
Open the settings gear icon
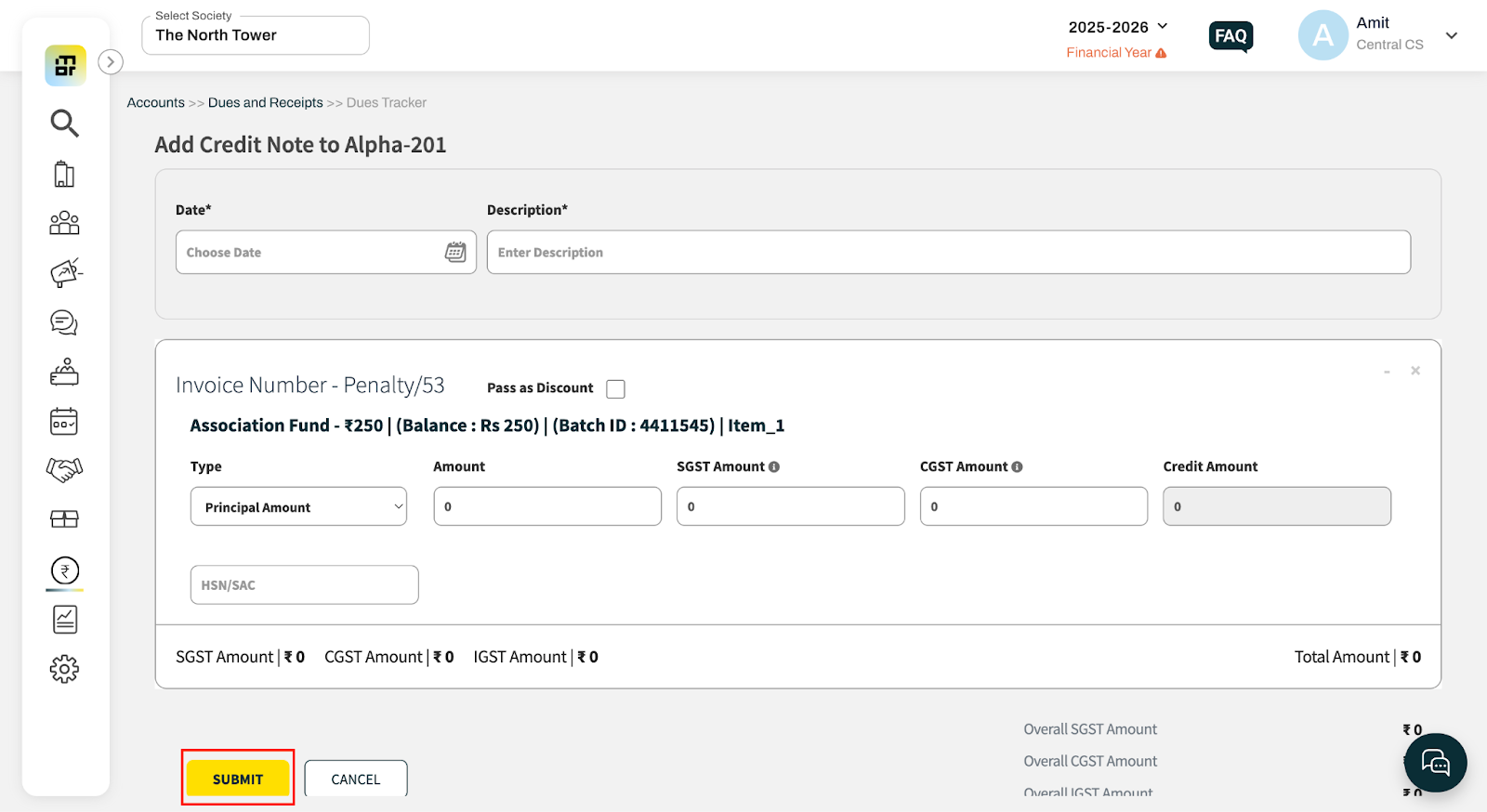click(64, 669)
